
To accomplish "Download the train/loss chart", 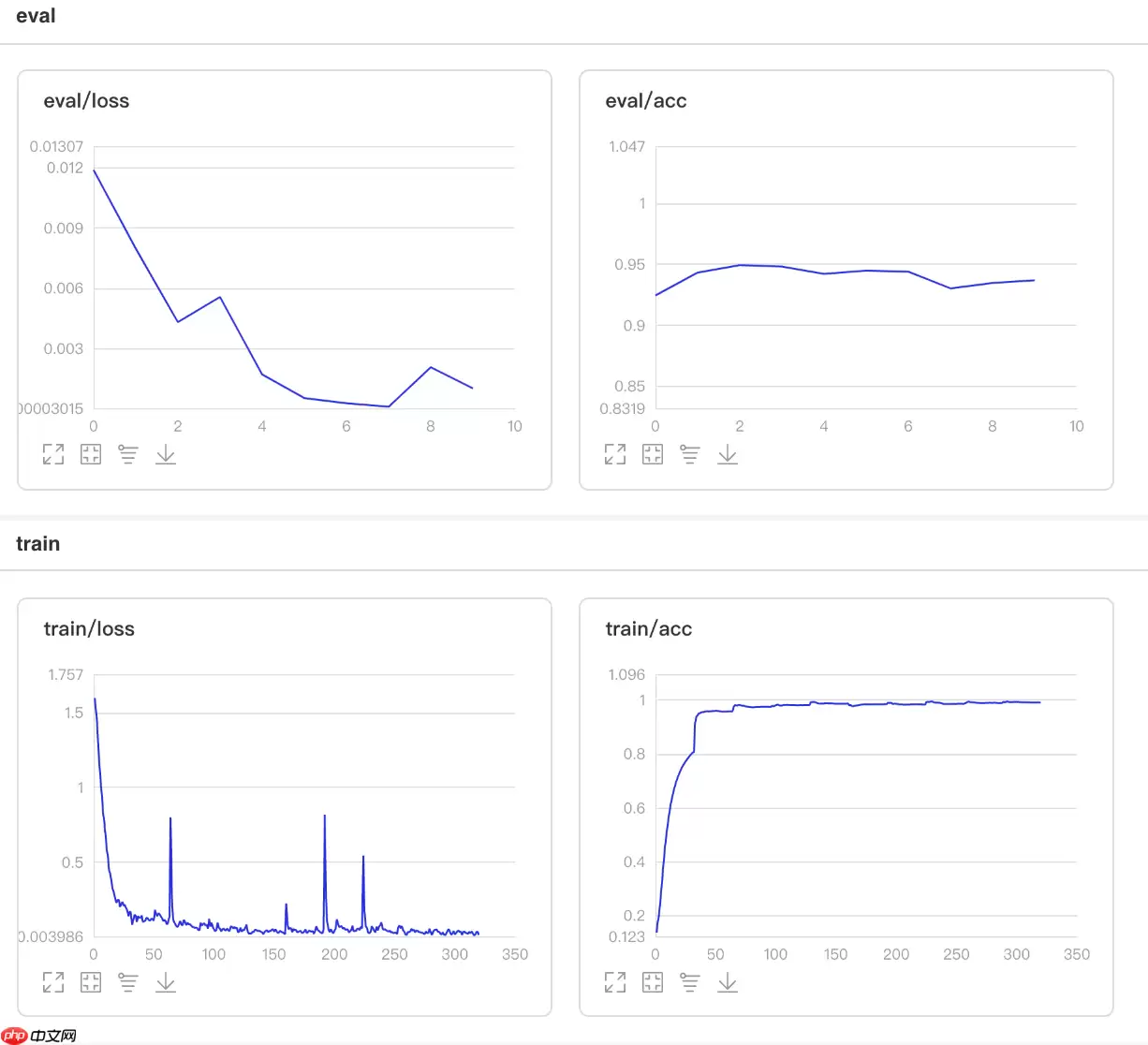I will 166,982.
